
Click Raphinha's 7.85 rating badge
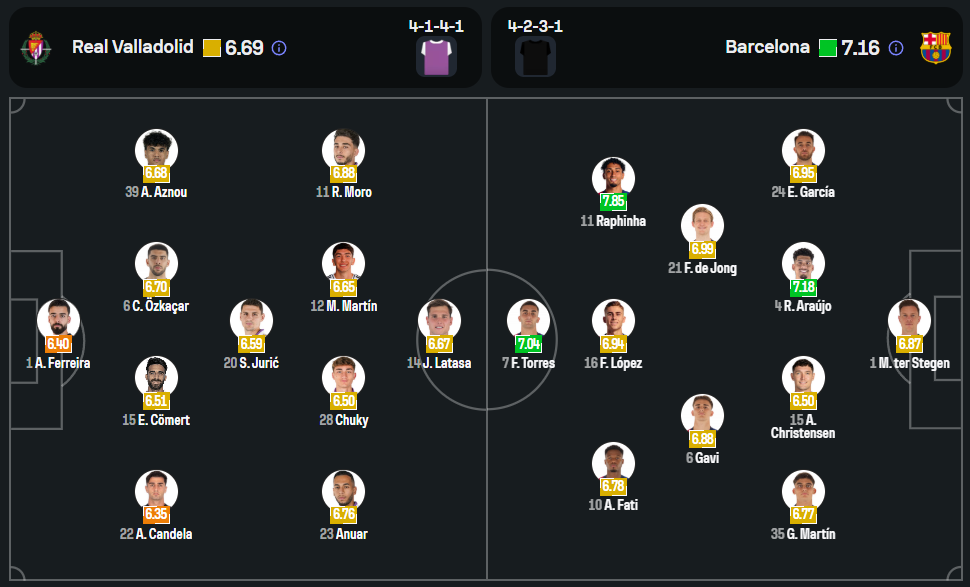(x=613, y=201)
